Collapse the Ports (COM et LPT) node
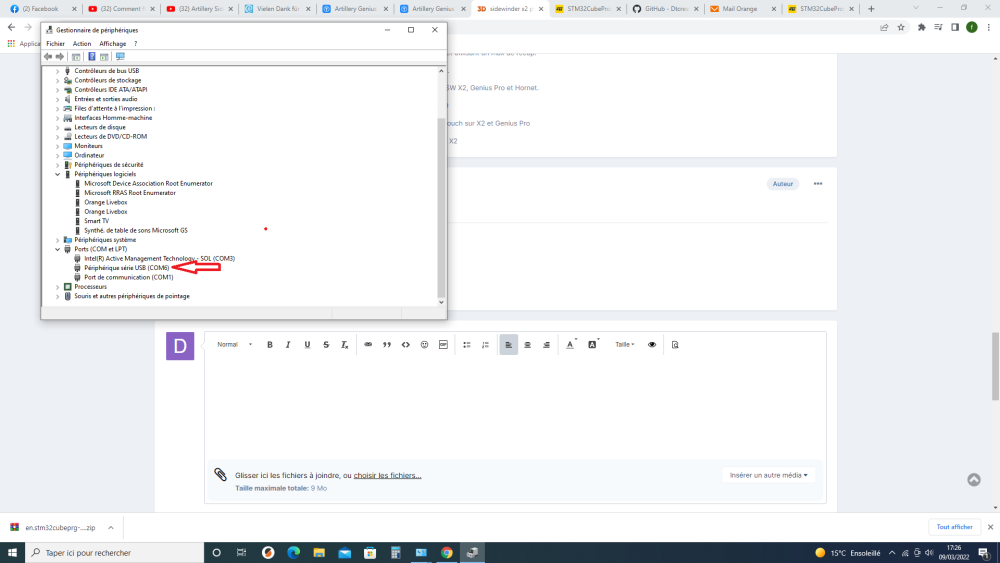The width and height of the screenshot is (1000, 563). click(x=57, y=249)
